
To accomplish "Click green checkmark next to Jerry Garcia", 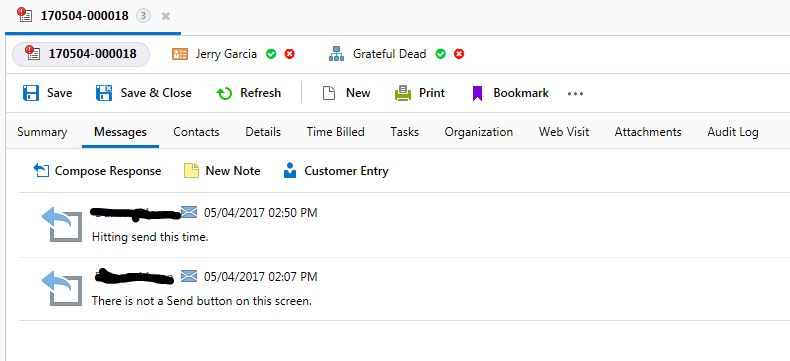I will [271, 54].
